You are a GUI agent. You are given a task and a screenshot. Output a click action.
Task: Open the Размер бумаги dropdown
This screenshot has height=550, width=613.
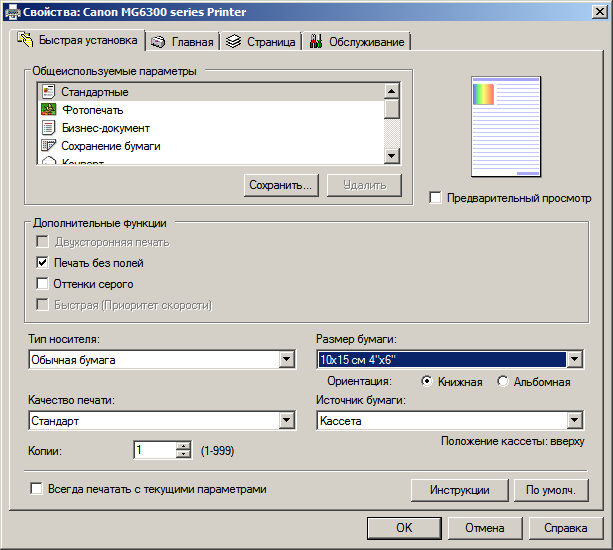(574, 359)
